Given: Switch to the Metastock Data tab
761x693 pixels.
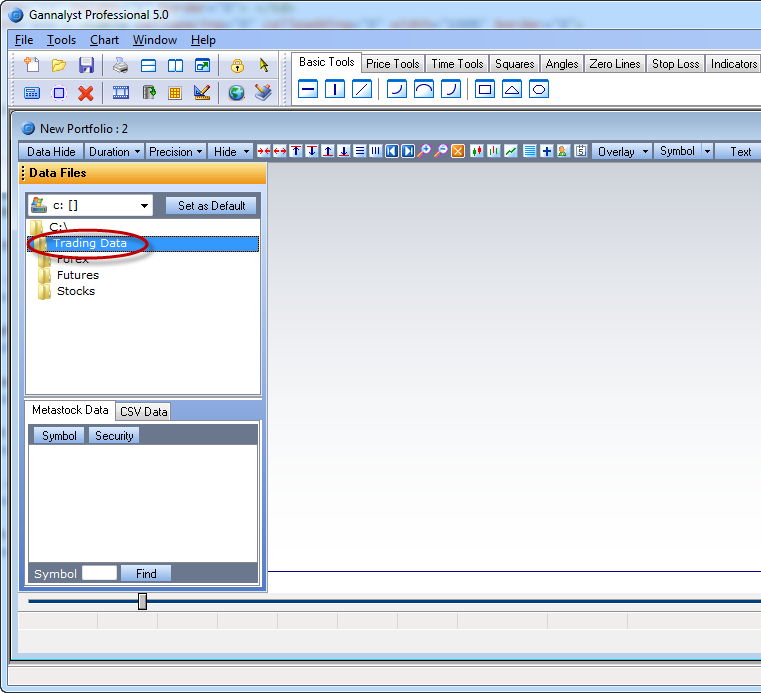Looking at the screenshot, I should 70,410.
